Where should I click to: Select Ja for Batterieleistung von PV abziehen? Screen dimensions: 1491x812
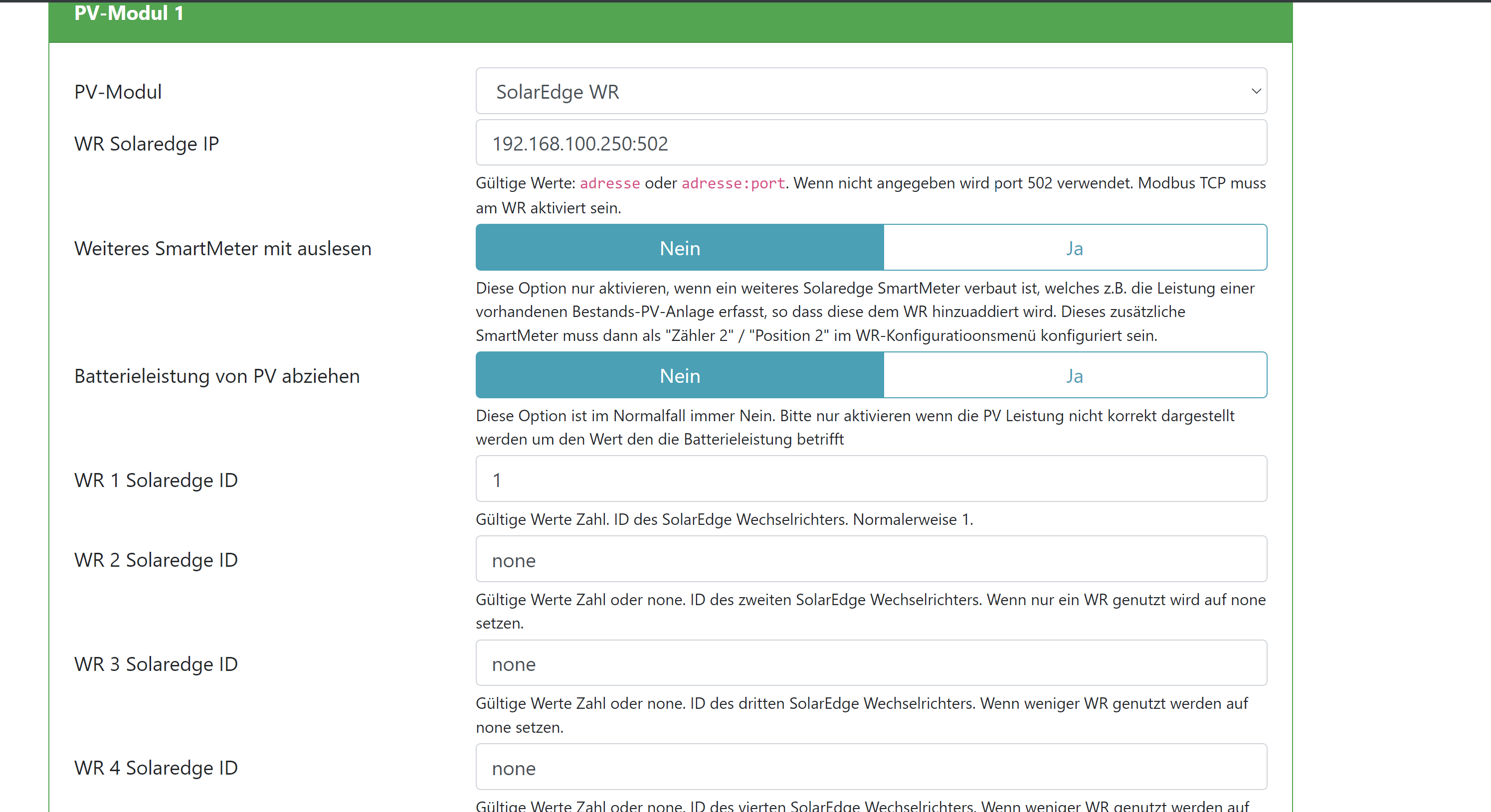click(x=1074, y=376)
